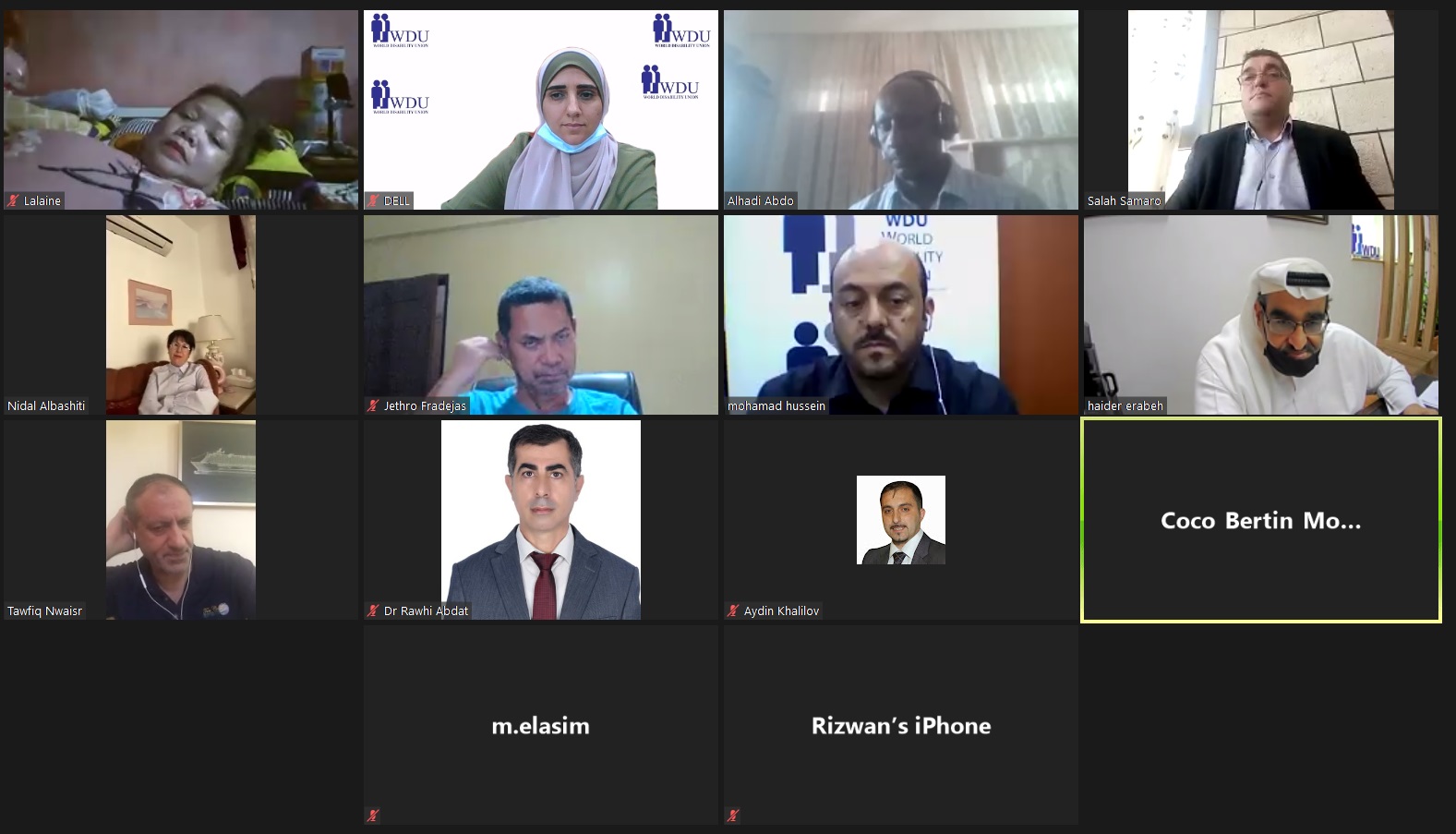Click Aydin Khalilov's muted microphone icon
Screen dimensions: 1456x834
click(x=733, y=610)
